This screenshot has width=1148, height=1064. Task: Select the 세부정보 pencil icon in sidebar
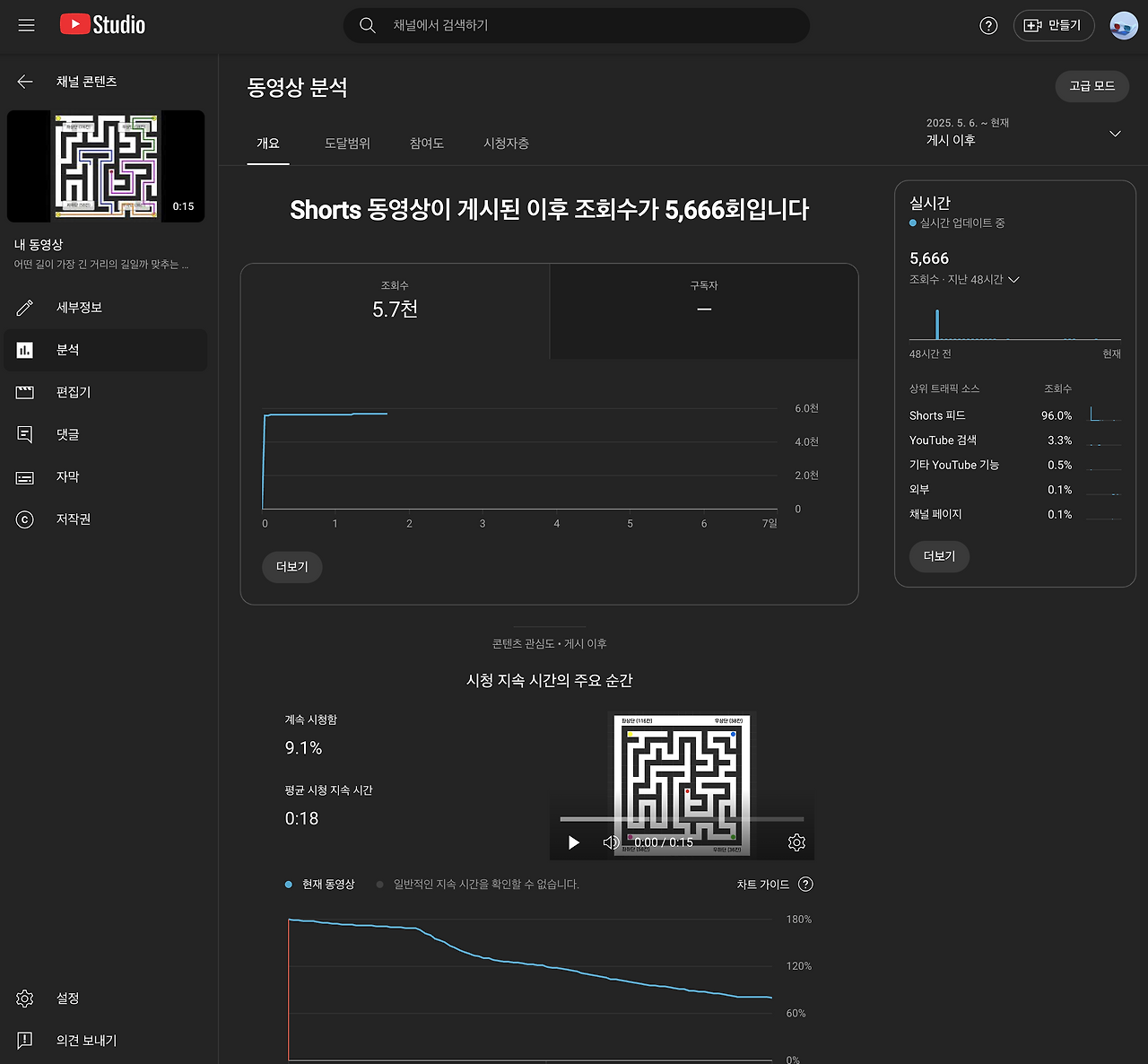24,307
